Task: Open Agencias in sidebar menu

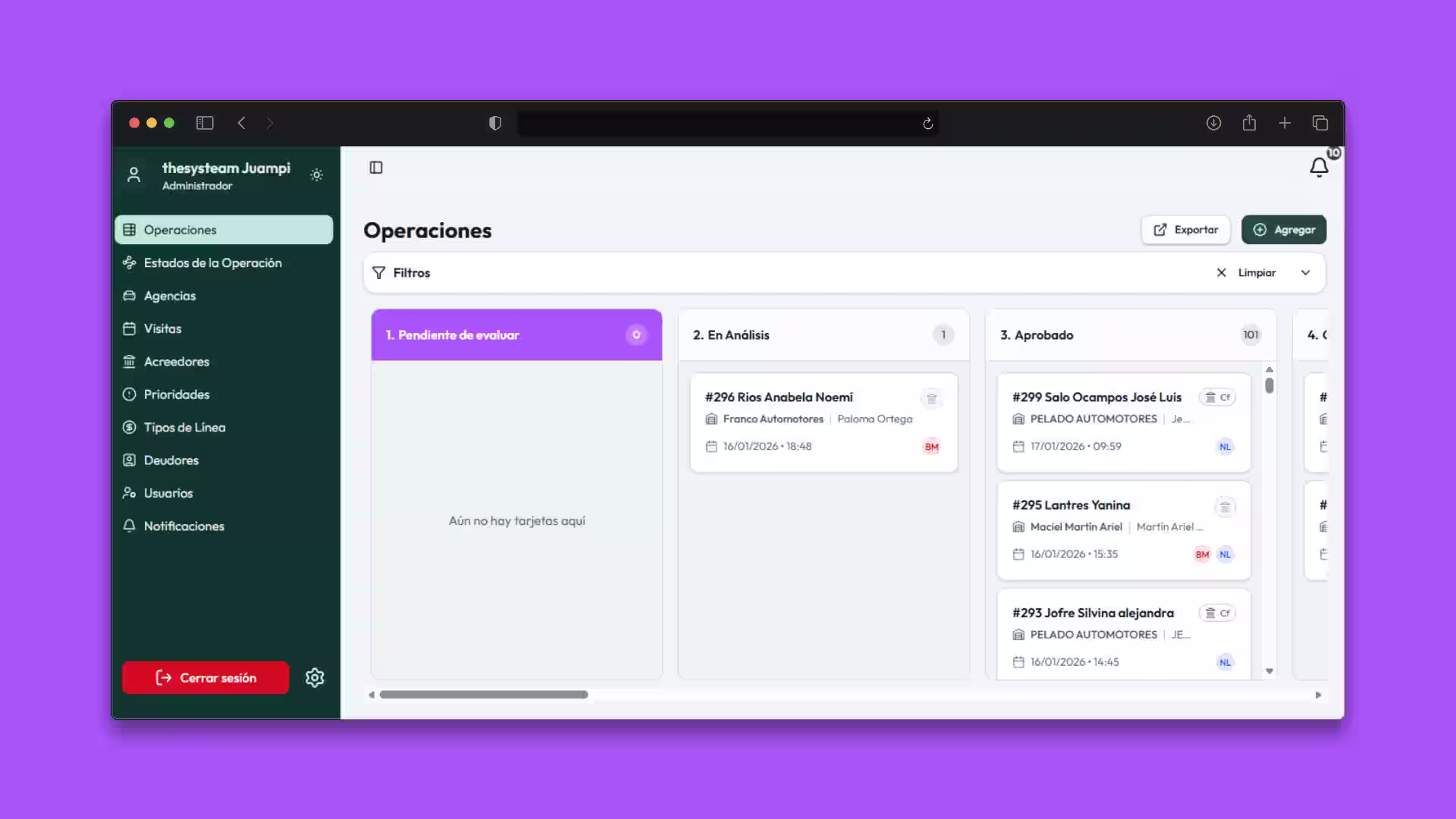Action: point(170,296)
